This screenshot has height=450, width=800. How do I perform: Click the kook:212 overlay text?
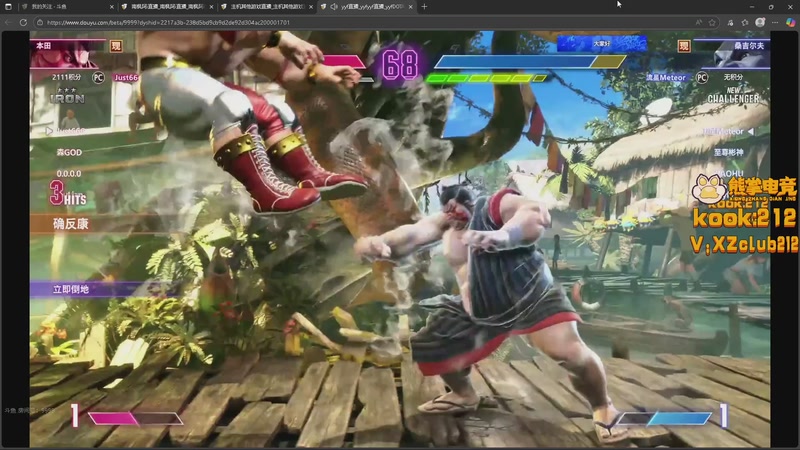(x=744, y=218)
